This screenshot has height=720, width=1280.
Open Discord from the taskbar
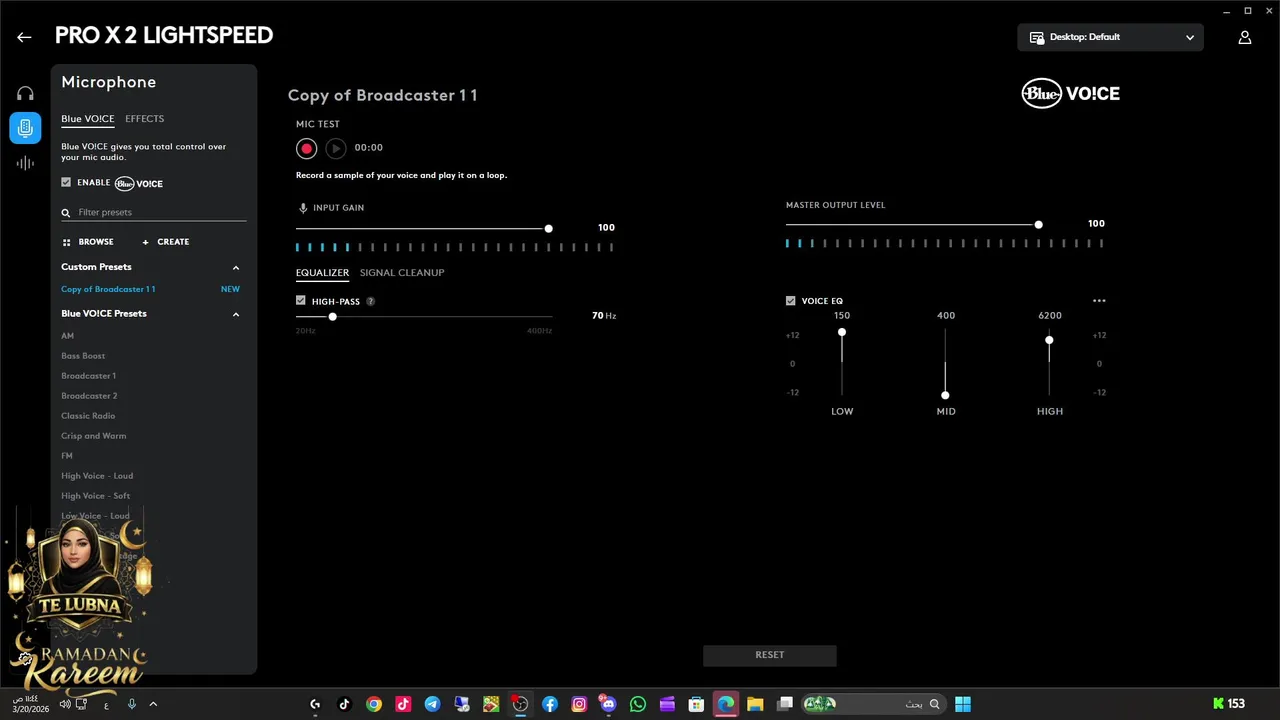(608, 704)
